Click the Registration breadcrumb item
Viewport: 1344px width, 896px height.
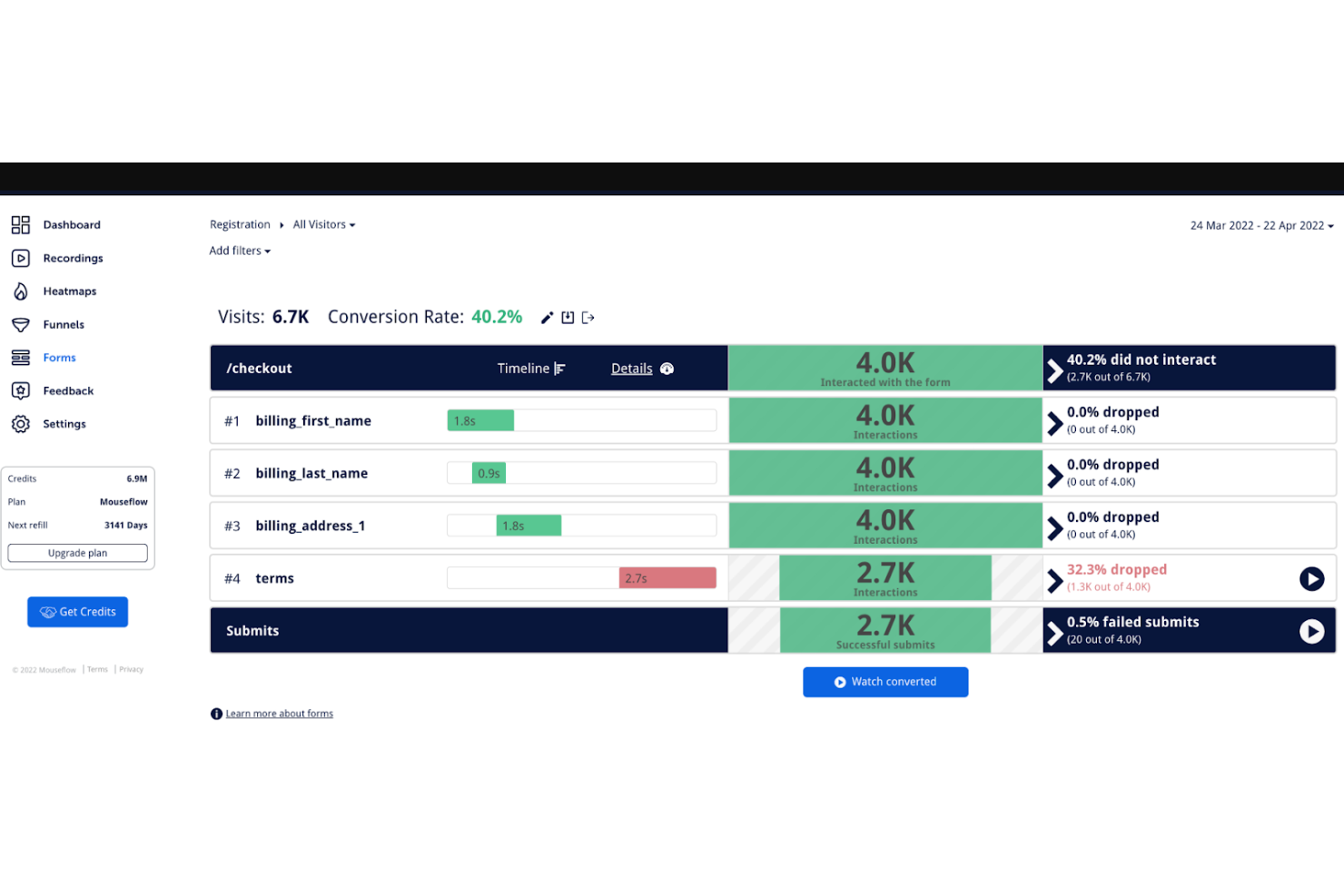[240, 224]
